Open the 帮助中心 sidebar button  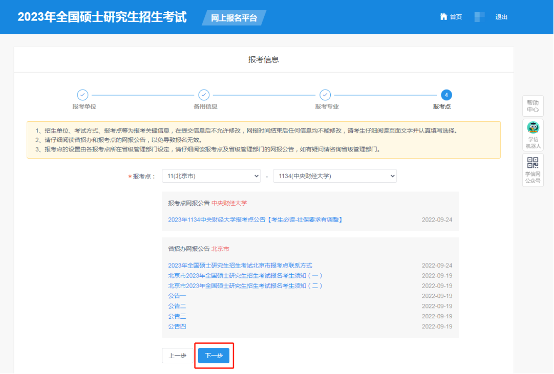533,106
